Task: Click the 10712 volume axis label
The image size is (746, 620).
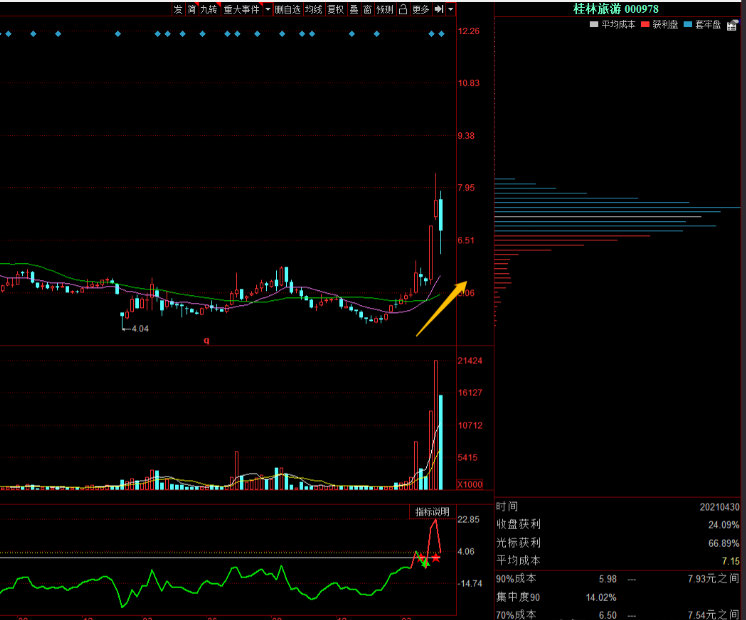Action: pyautogui.click(x=470, y=425)
